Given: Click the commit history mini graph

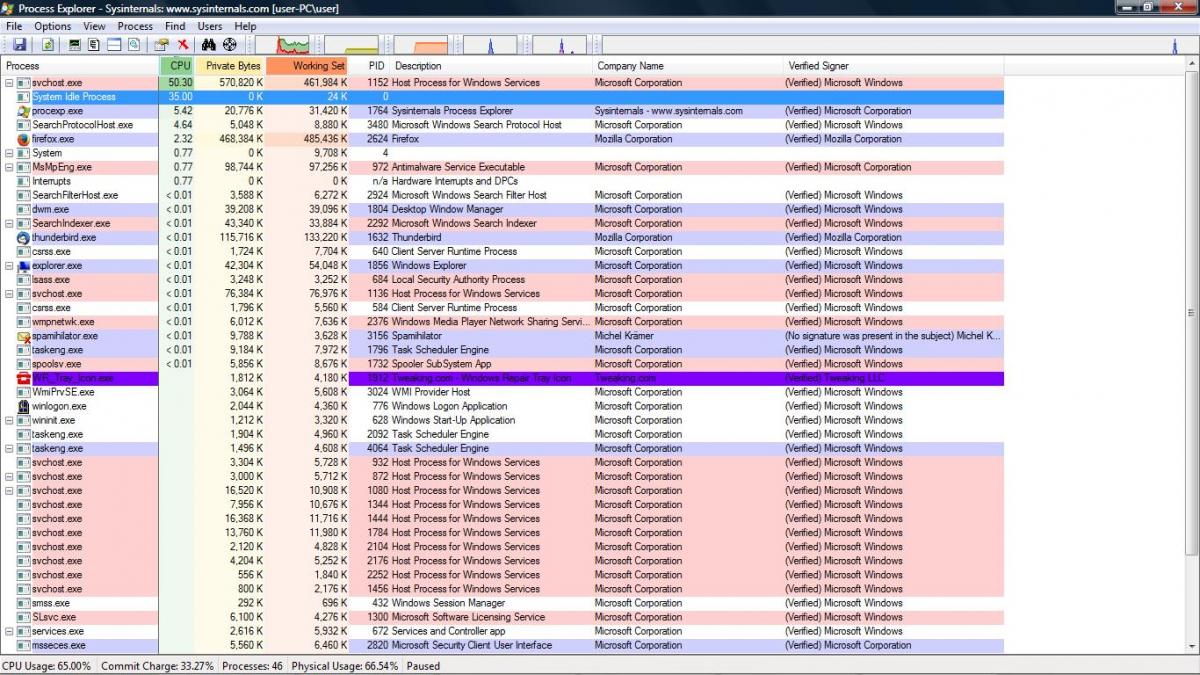Looking at the screenshot, I should pyautogui.click(x=352, y=45).
